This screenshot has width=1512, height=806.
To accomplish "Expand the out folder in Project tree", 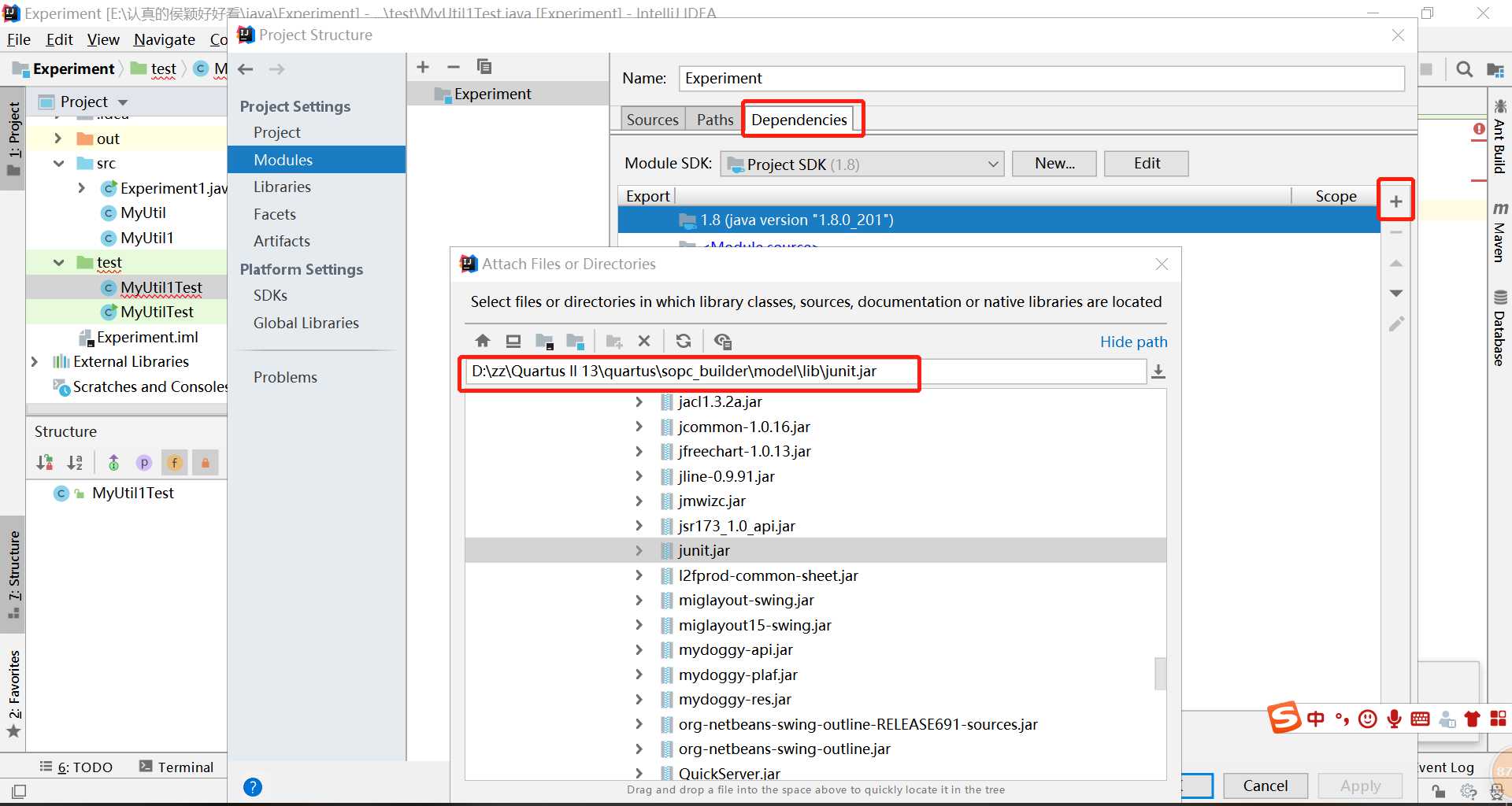I will click(58, 139).
